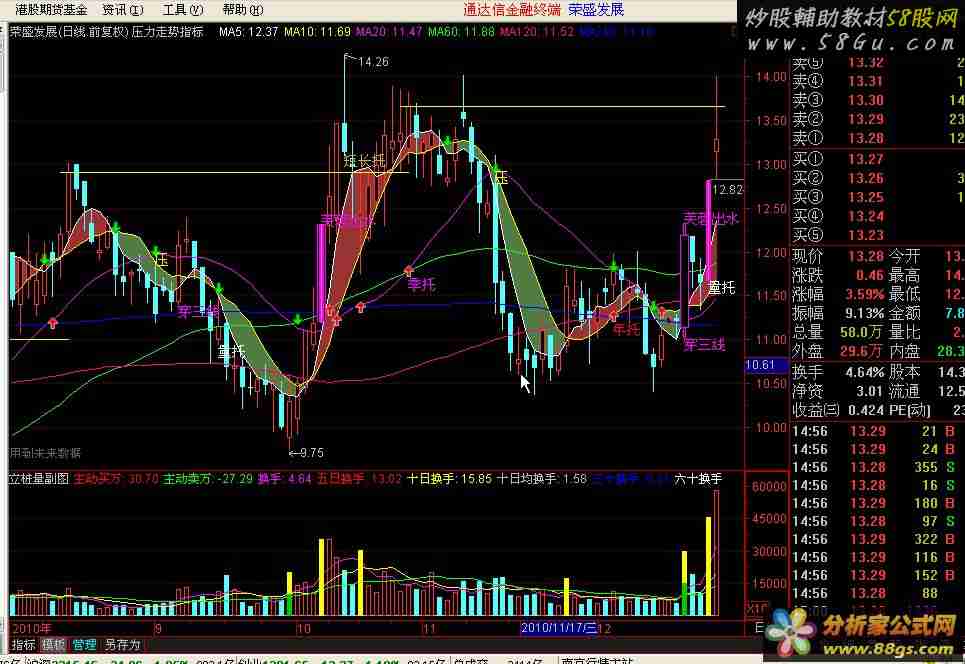The image size is (965, 664).
Task: Open the 帮助(H) menu
Action: pyautogui.click(x=242, y=10)
